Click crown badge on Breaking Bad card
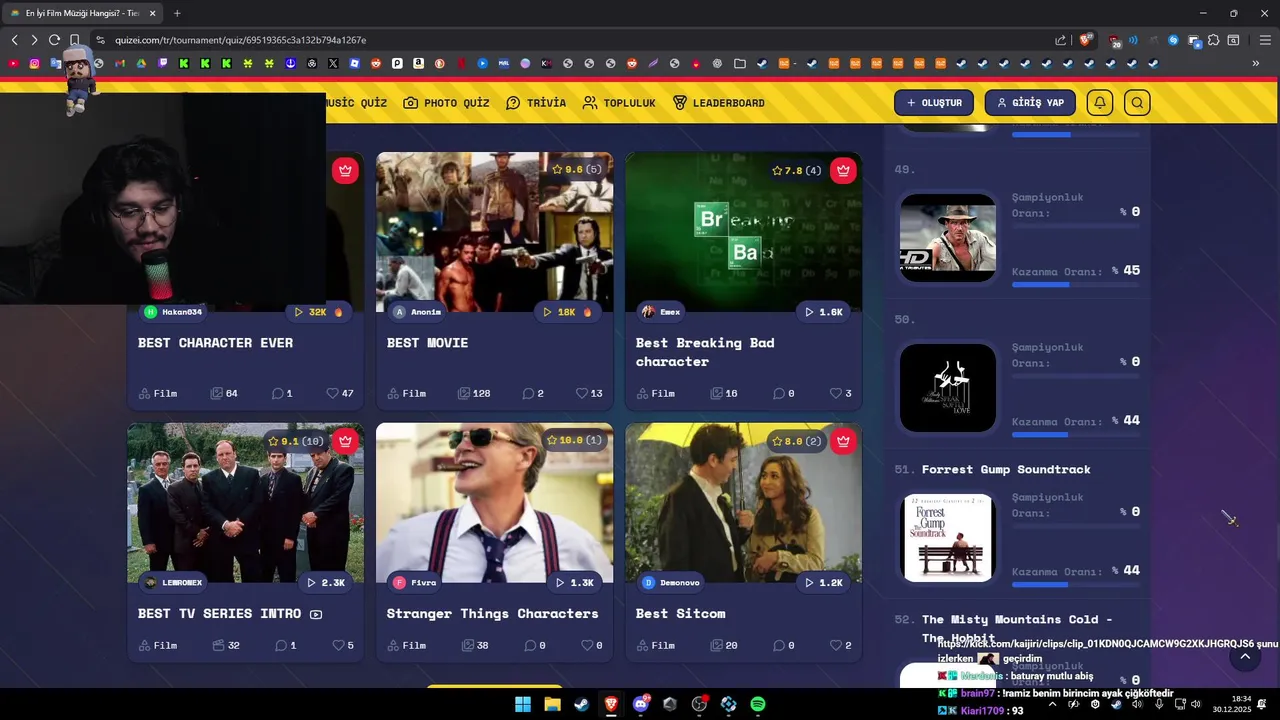Viewport: 1280px width, 720px height. 843,170
